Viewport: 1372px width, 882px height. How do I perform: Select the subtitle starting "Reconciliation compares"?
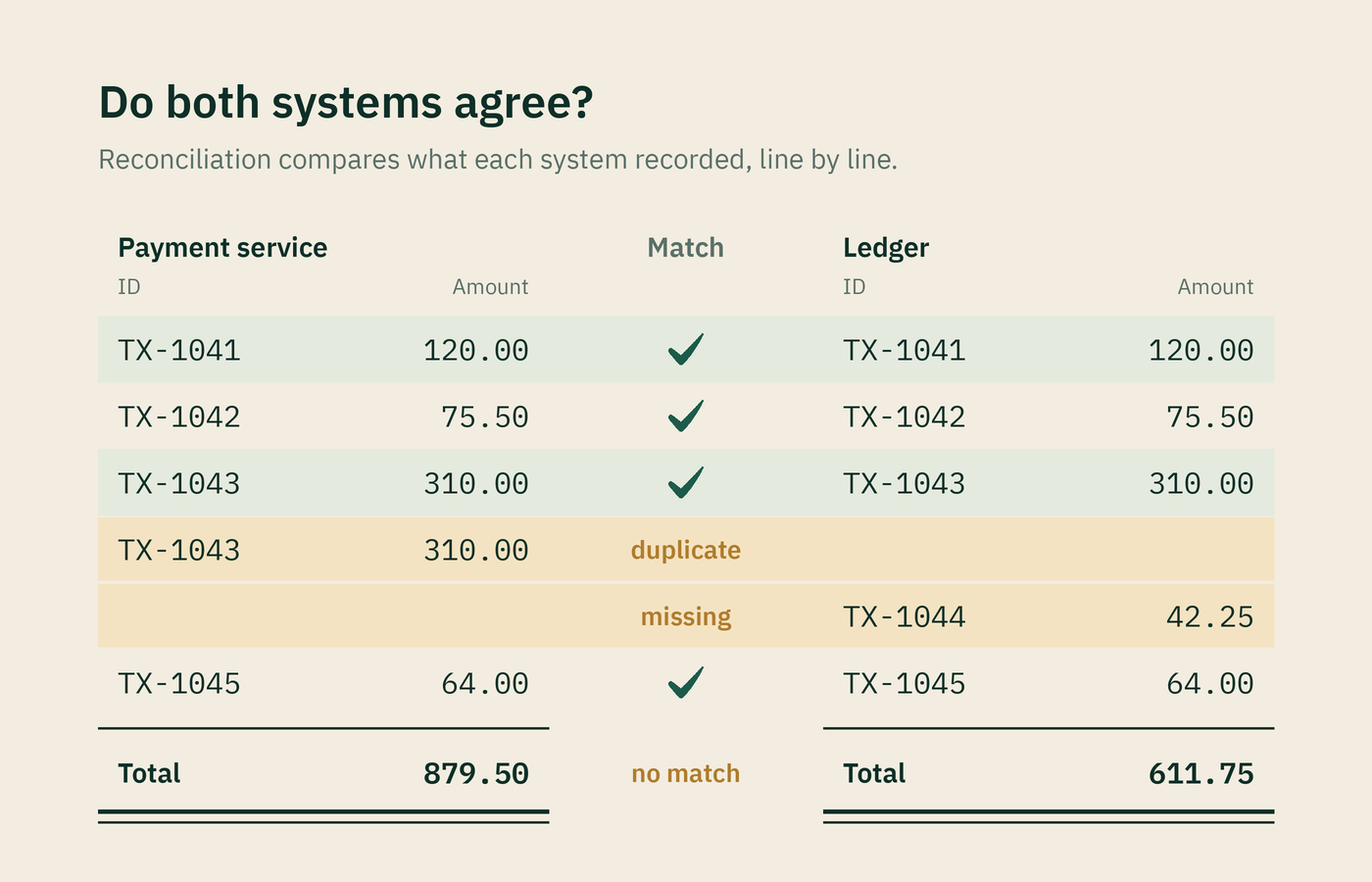click(498, 160)
